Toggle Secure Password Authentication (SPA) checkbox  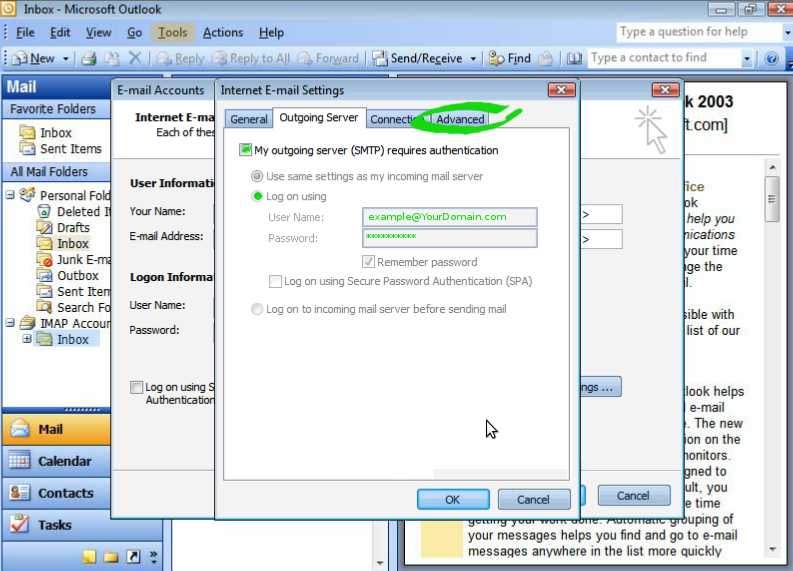coord(275,281)
